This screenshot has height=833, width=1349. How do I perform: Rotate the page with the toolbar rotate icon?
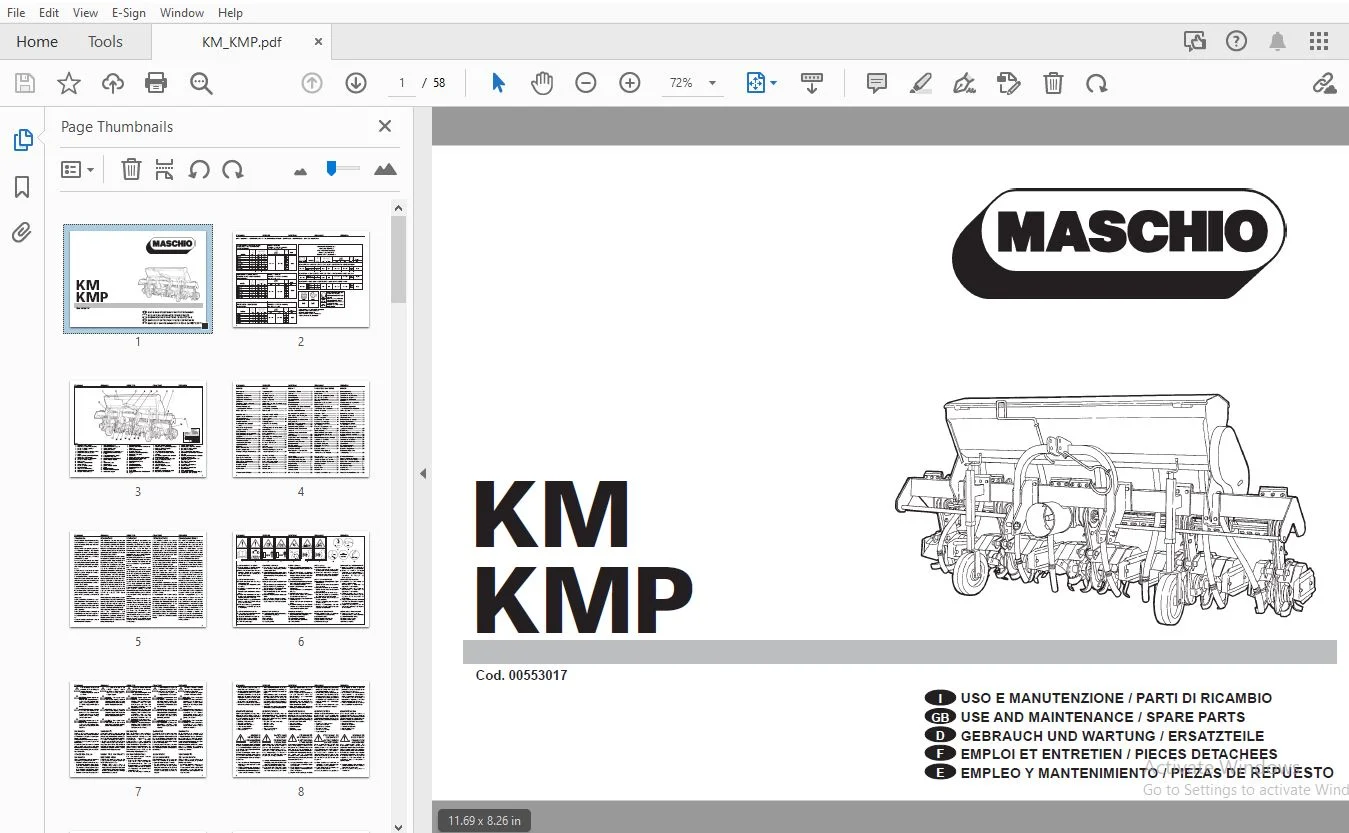(x=1097, y=84)
